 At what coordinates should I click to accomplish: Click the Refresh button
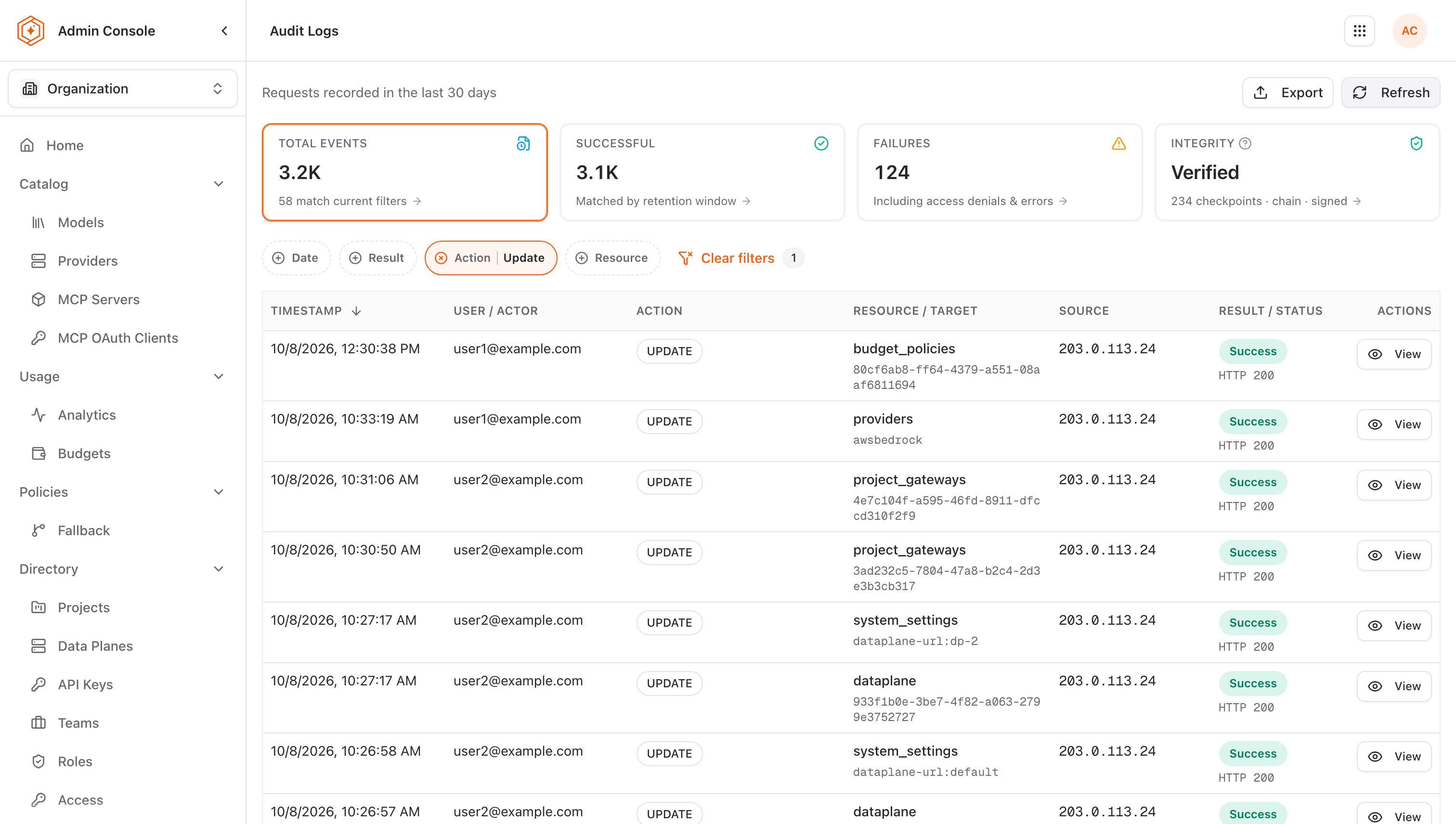(1391, 92)
